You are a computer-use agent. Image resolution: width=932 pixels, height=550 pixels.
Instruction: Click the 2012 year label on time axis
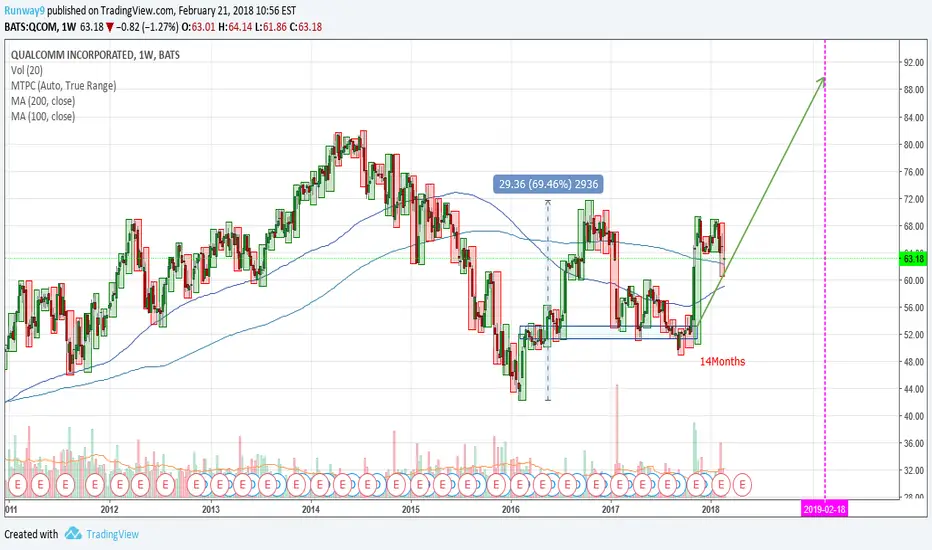coord(109,510)
